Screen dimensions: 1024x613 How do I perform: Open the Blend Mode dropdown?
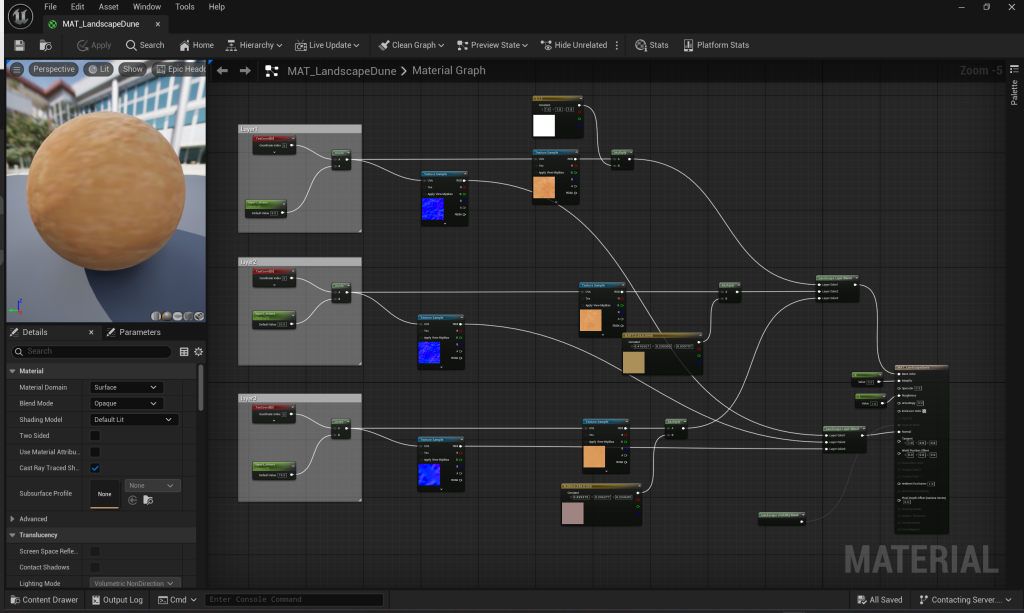pos(125,403)
